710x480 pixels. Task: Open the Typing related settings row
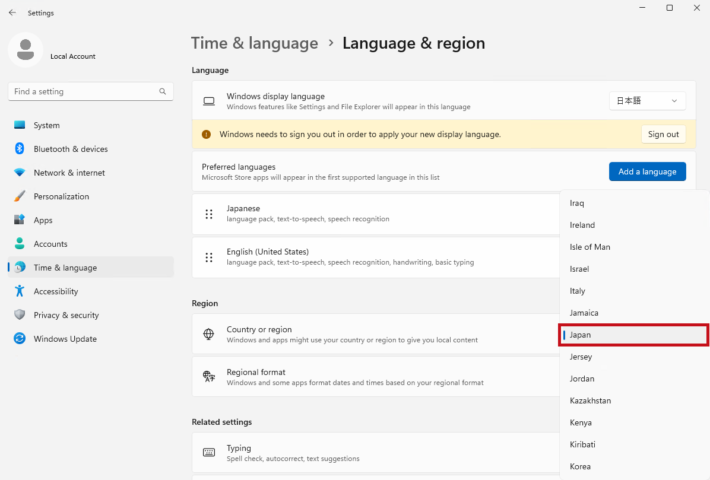pyautogui.click(x=375, y=453)
